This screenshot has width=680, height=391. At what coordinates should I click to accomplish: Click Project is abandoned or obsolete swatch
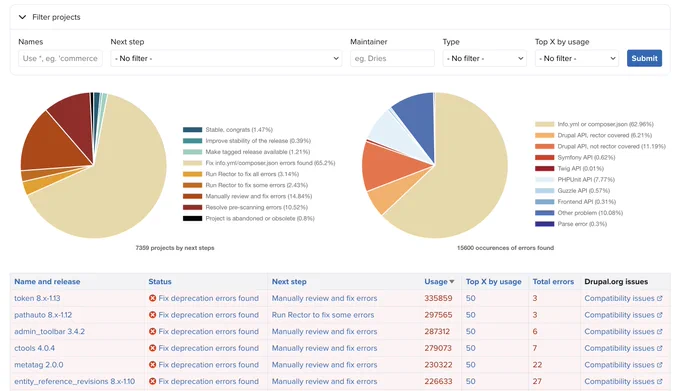coord(193,218)
